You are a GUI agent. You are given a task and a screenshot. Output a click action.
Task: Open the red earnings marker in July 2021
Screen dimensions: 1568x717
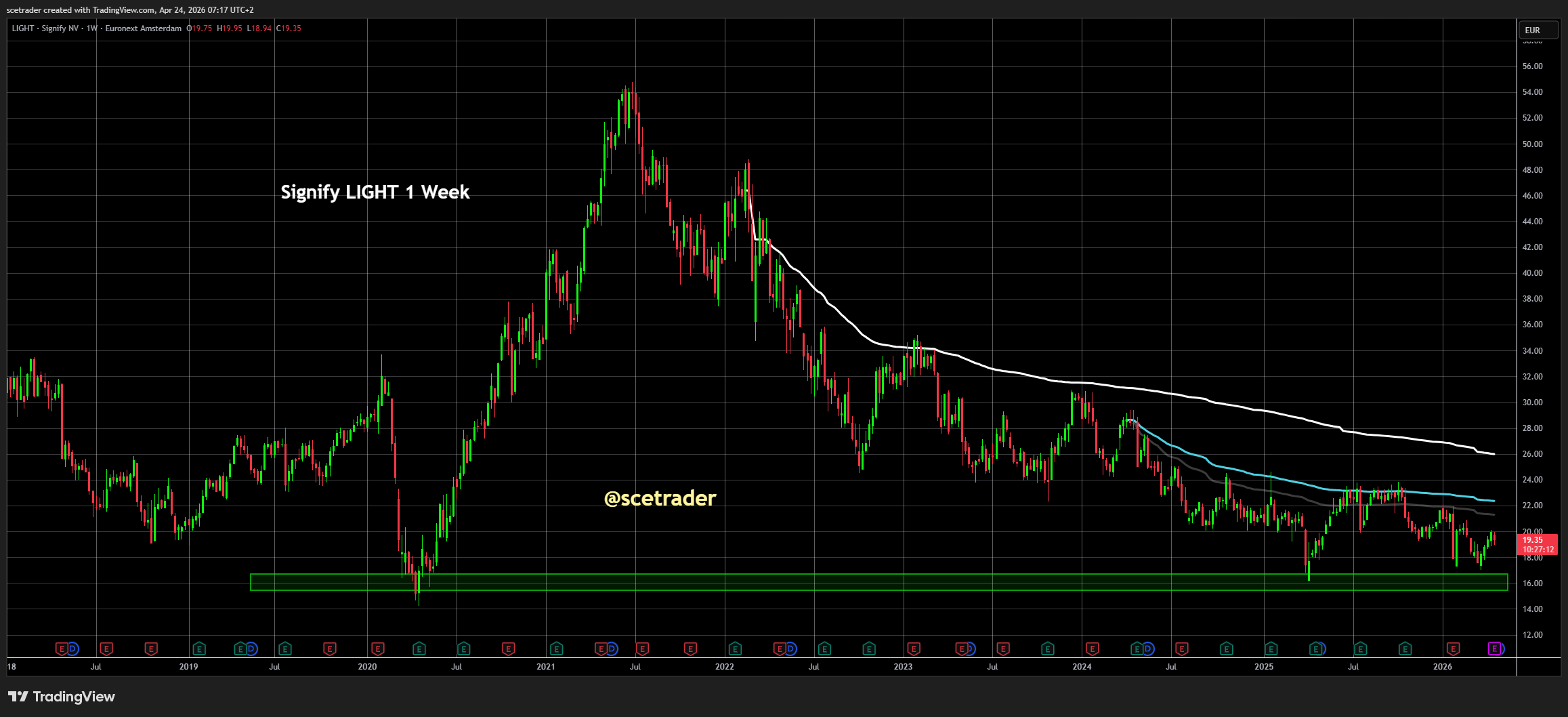coord(643,649)
